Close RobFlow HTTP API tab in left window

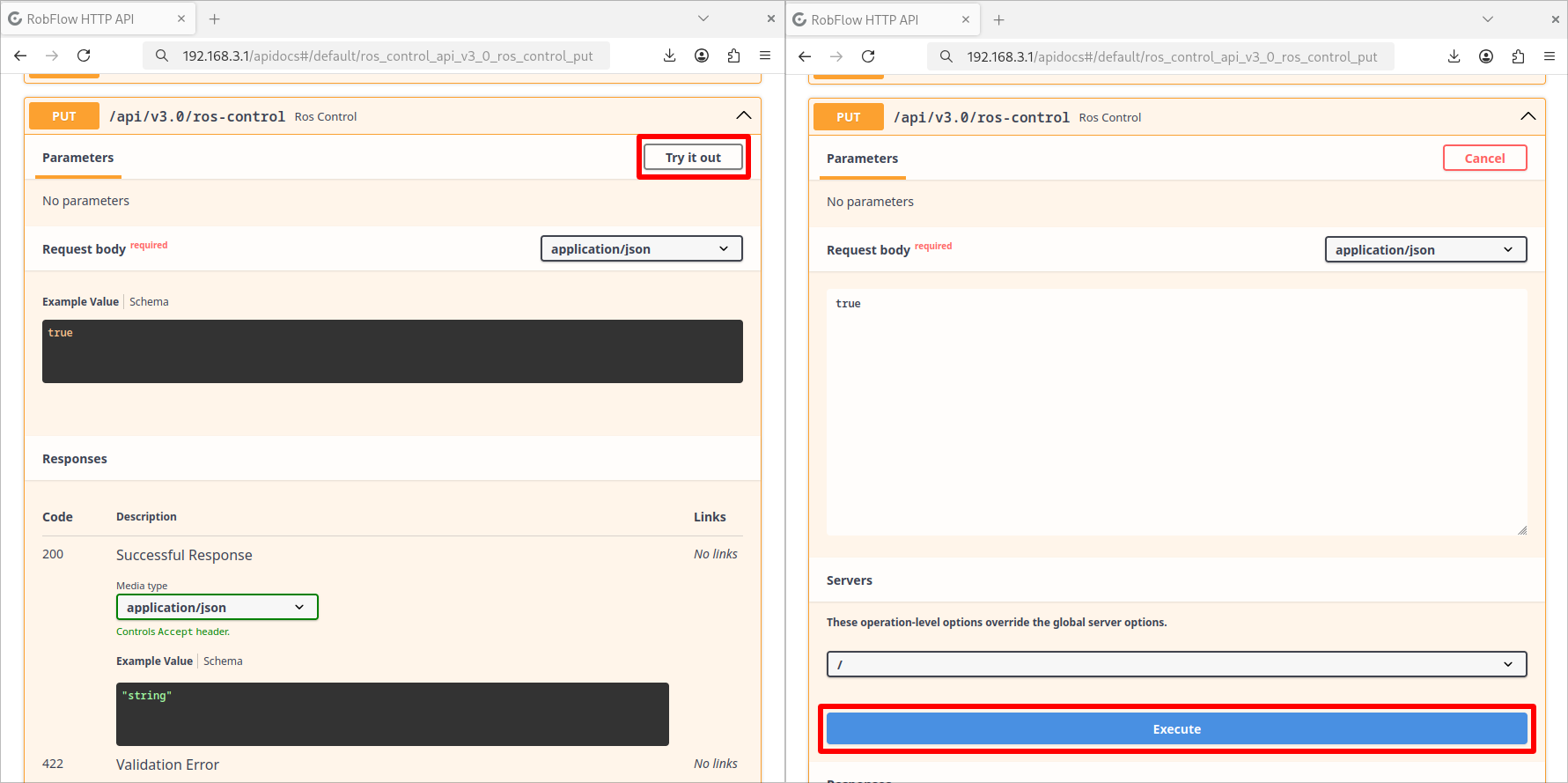pos(181,18)
